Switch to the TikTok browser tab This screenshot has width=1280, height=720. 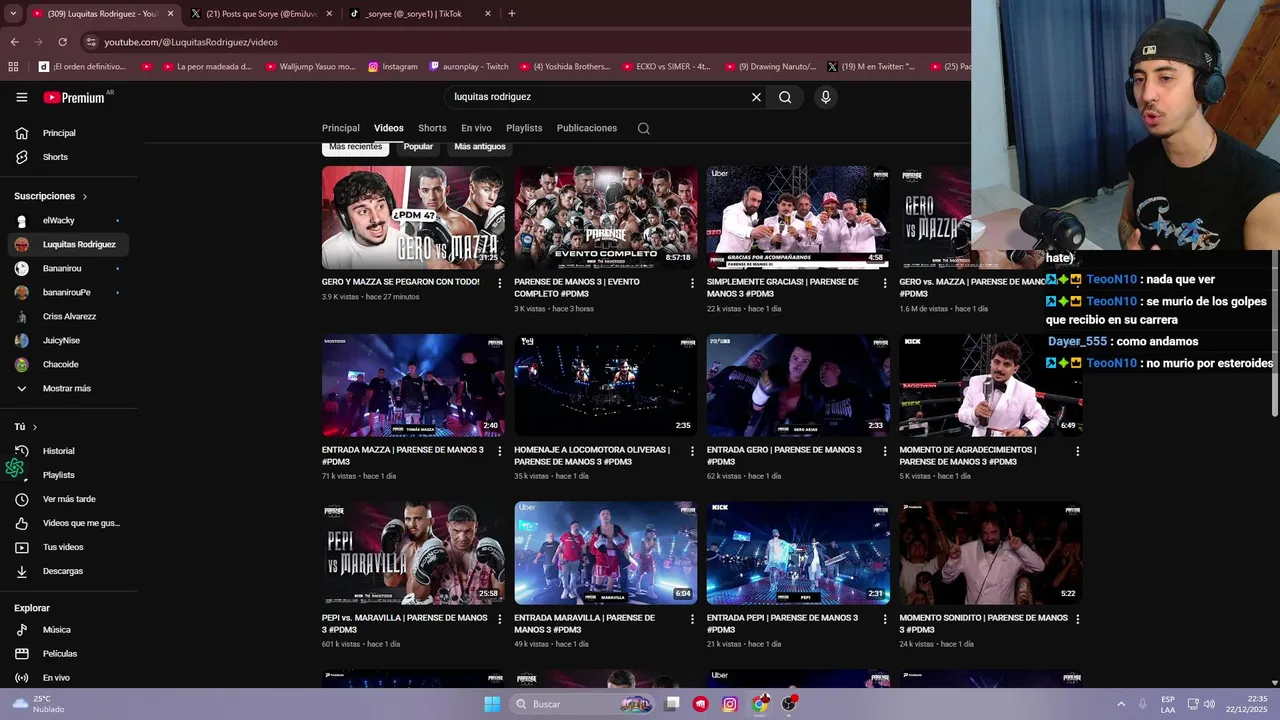pos(420,14)
